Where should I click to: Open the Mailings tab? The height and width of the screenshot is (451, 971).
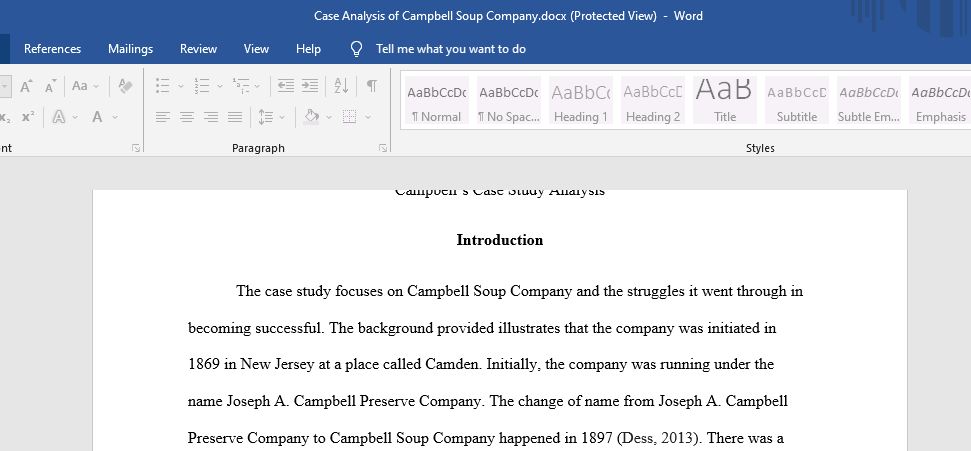coord(131,49)
